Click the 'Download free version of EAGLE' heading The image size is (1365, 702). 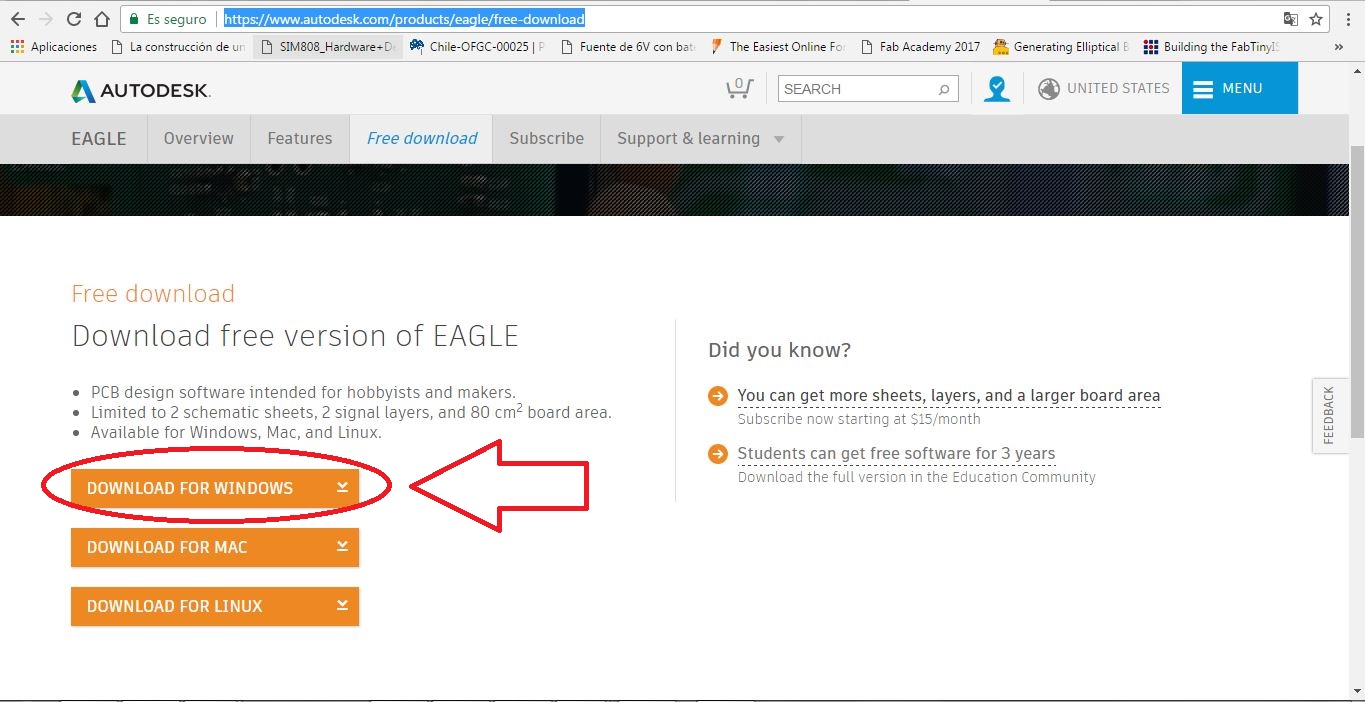coord(295,336)
